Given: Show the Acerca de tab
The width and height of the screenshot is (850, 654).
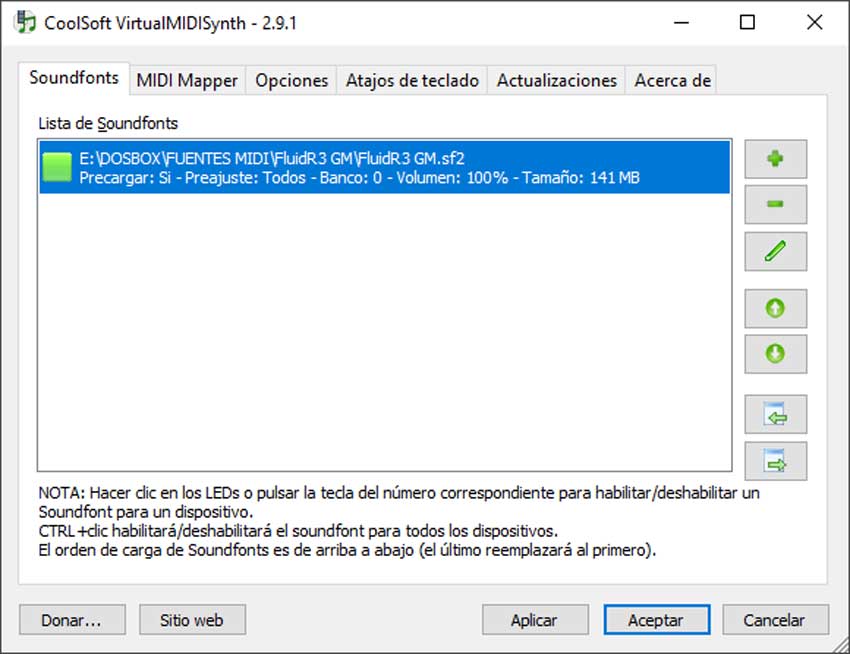Looking at the screenshot, I should tap(672, 80).
